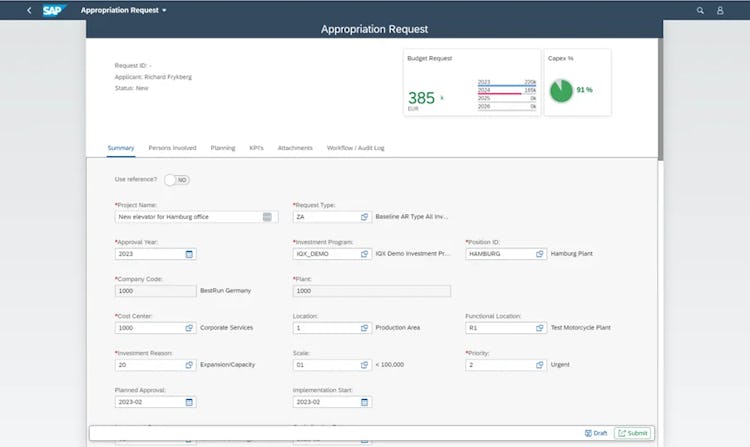Viewport: 750px width, 447px height.
Task: Open value help for Investment Program
Action: (364, 254)
